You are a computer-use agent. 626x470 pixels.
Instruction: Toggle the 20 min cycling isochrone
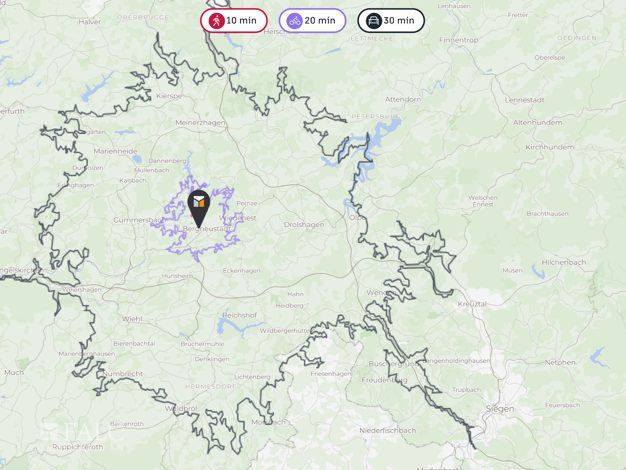312,20
